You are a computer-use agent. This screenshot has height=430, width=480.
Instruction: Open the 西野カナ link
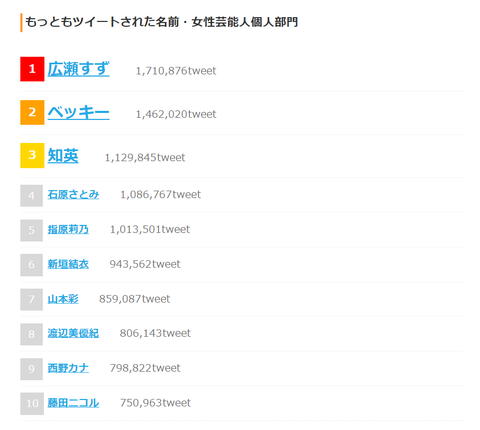(x=68, y=368)
